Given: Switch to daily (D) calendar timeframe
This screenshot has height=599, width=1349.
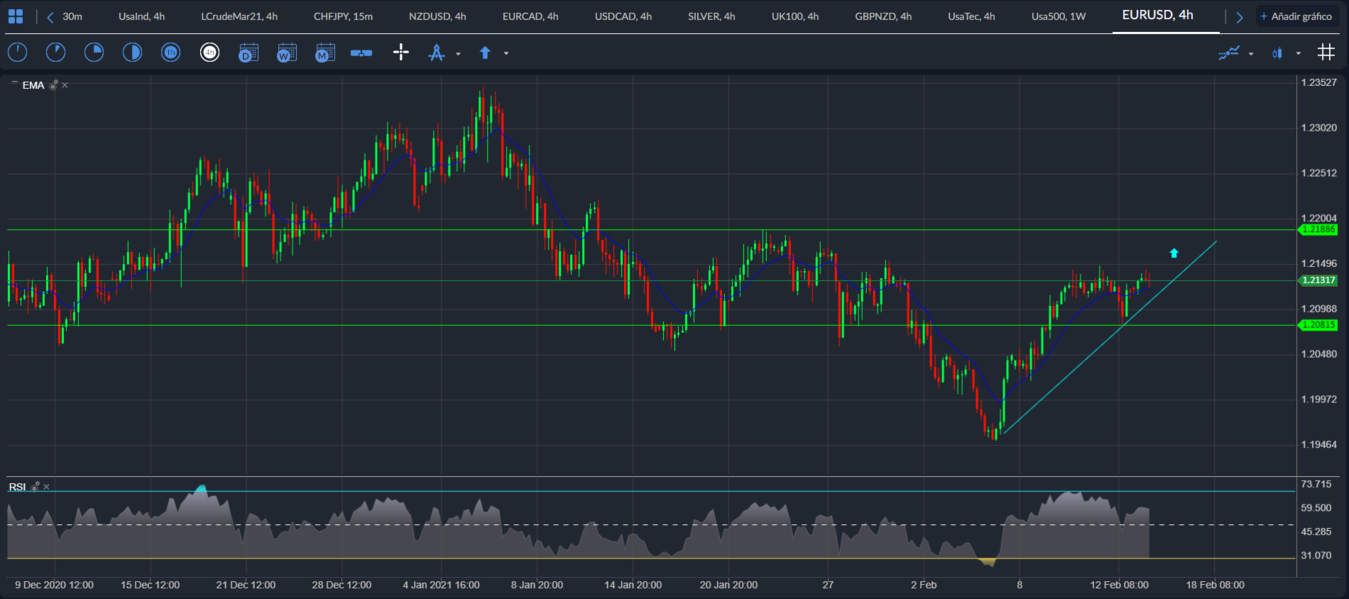Looking at the screenshot, I should pos(249,52).
